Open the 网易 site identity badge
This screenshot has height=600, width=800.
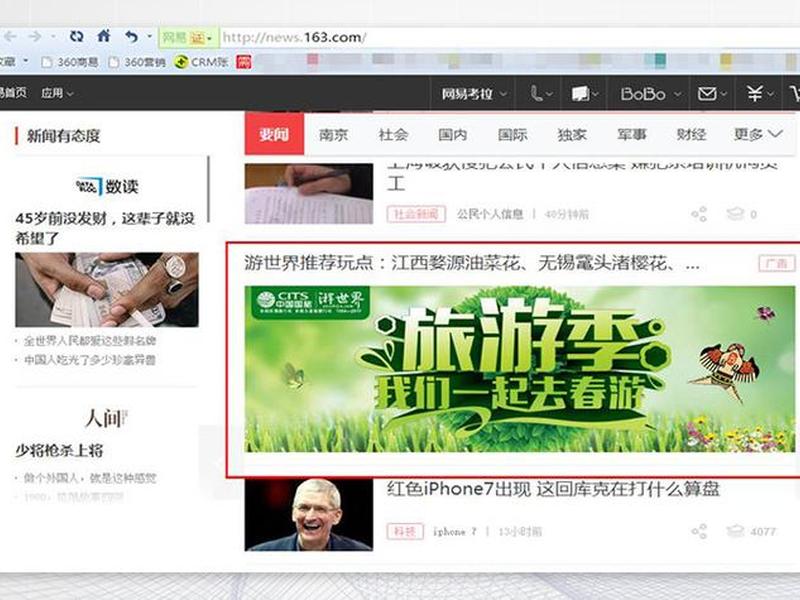click(187, 37)
